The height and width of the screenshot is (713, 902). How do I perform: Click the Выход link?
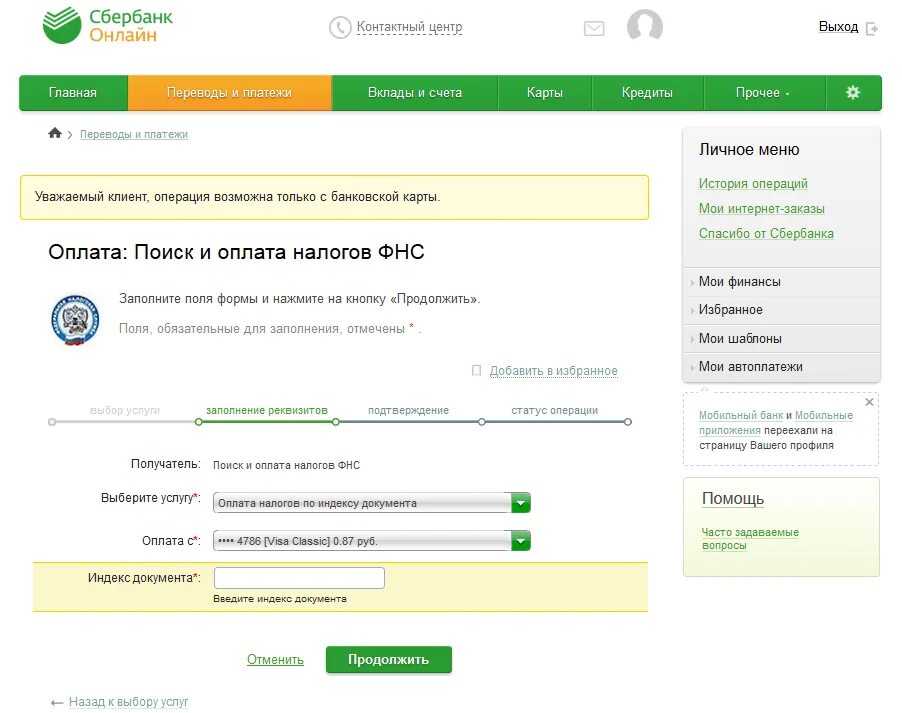(x=838, y=27)
